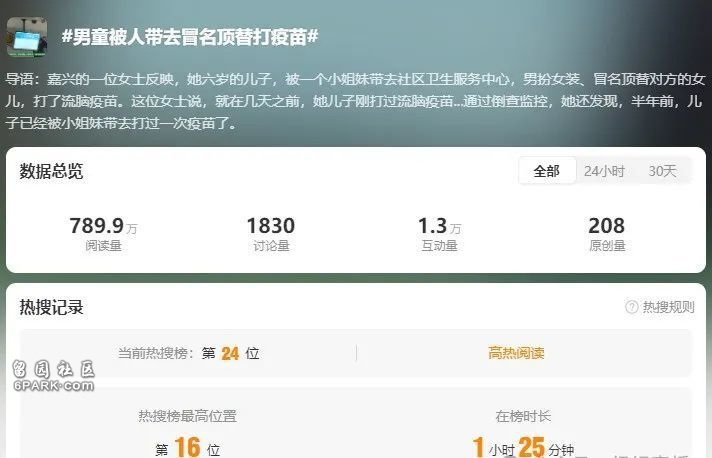Click the 1830 讨论量 figure
The width and height of the screenshot is (712, 458).
tap(271, 226)
